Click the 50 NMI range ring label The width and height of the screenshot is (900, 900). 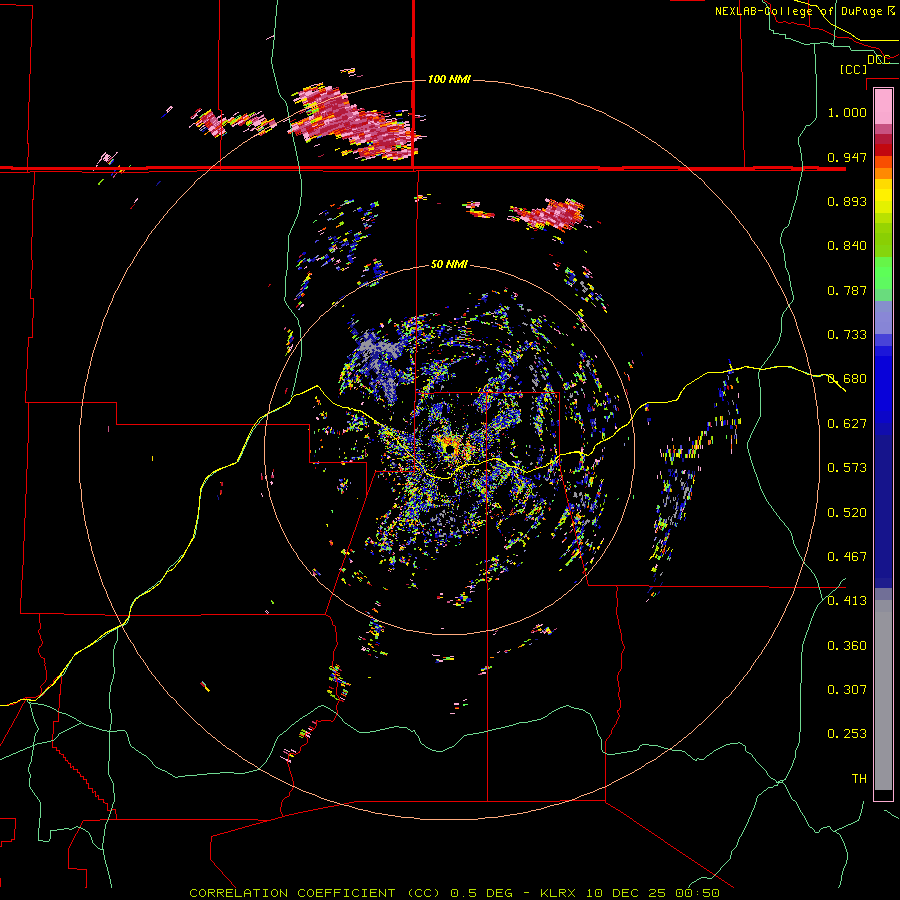click(449, 264)
